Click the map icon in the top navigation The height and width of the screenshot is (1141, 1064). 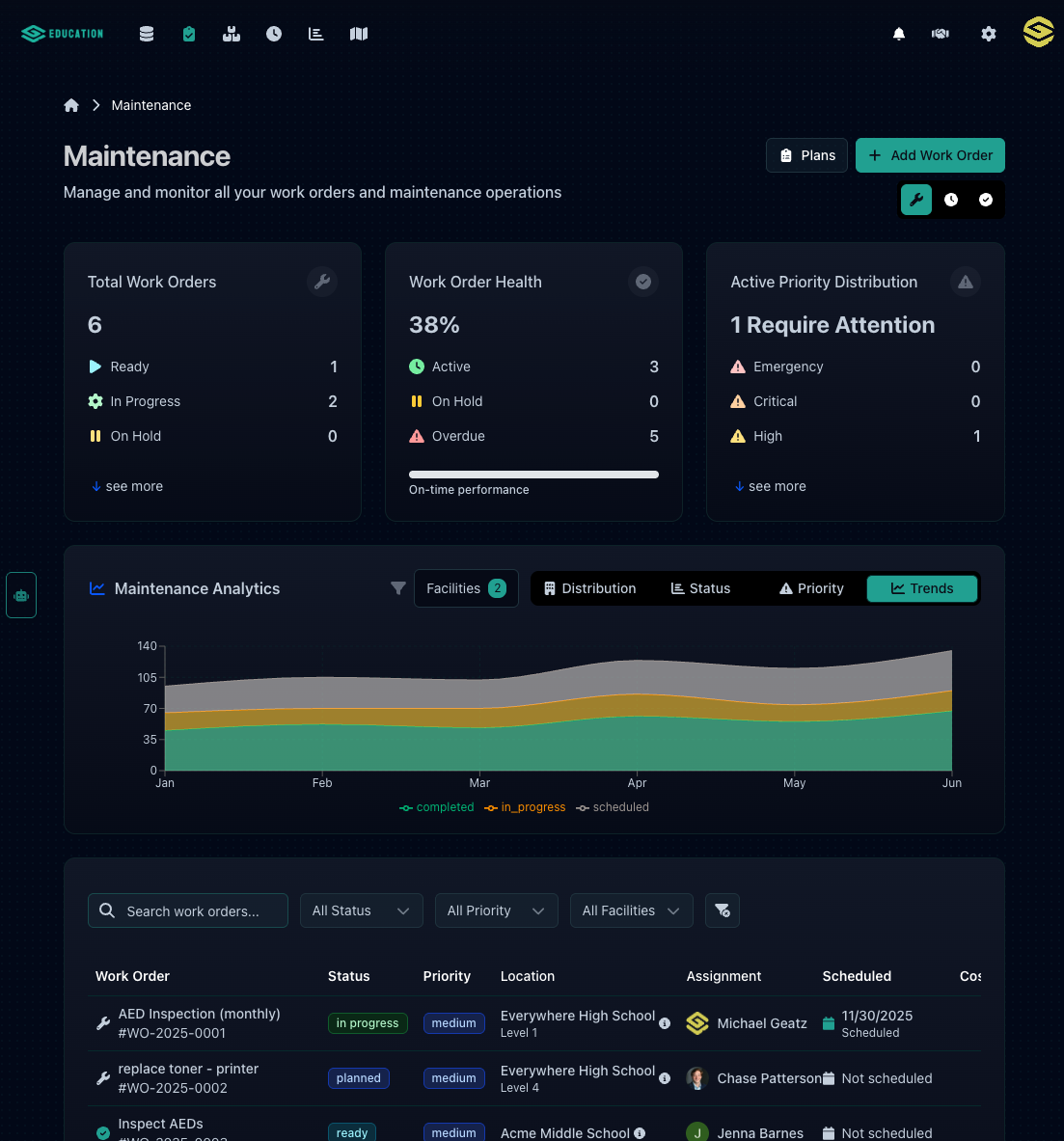coord(358,33)
